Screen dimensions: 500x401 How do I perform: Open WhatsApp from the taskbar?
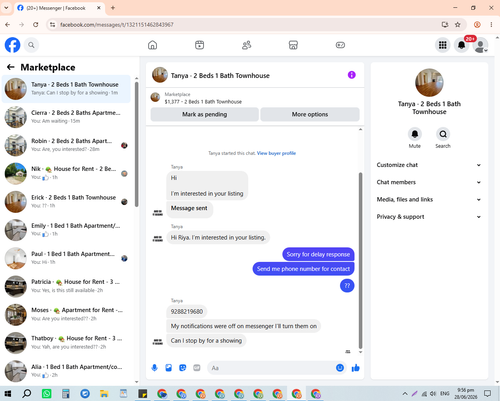pos(46,394)
